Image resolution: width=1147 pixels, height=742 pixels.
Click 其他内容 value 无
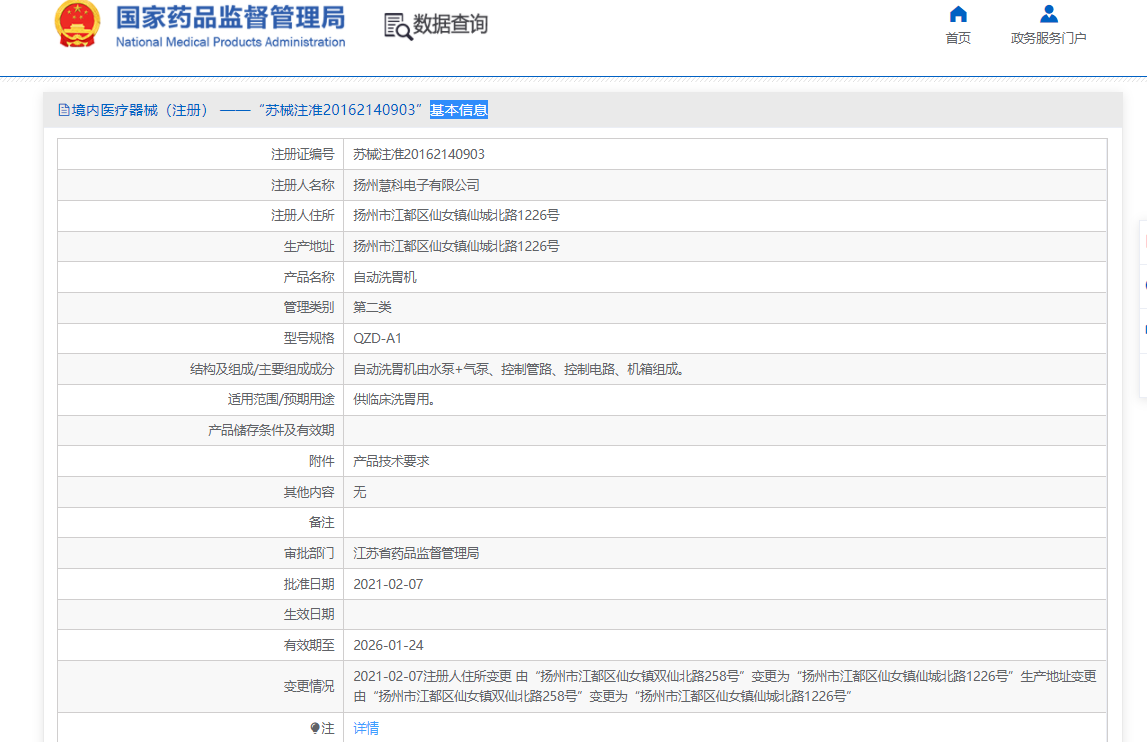(x=359, y=492)
